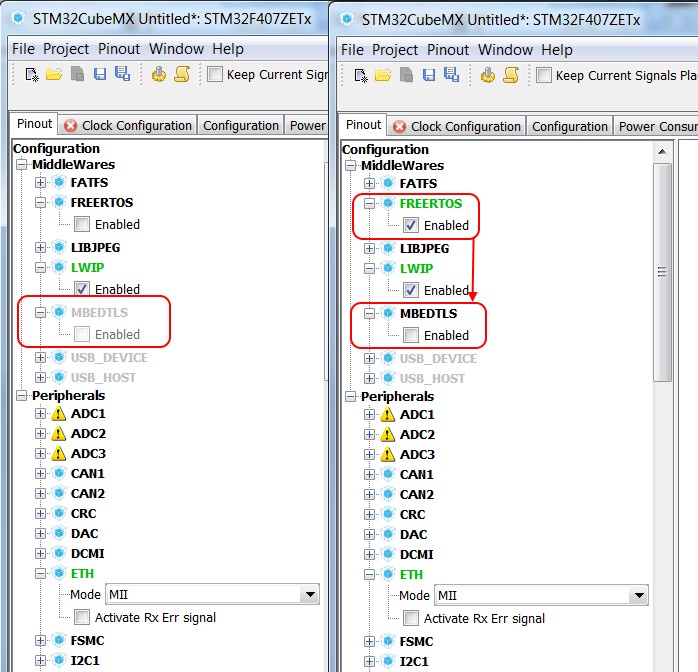Open Pinout menu in left window
This screenshot has height=672, width=698.
tap(119, 49)
